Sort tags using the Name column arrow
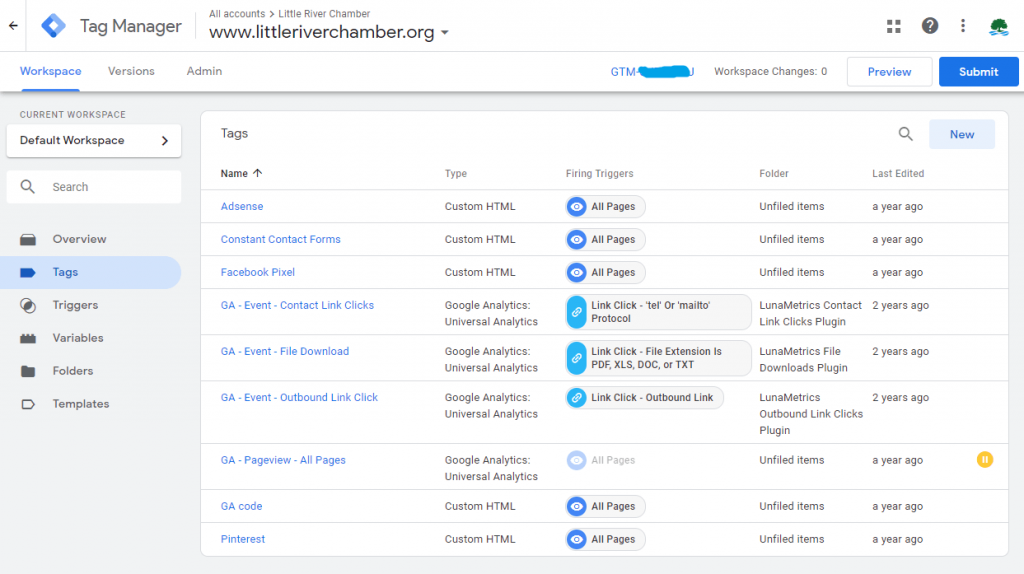The width and height of the screenshot is (1024, 574). click(257, 173)
